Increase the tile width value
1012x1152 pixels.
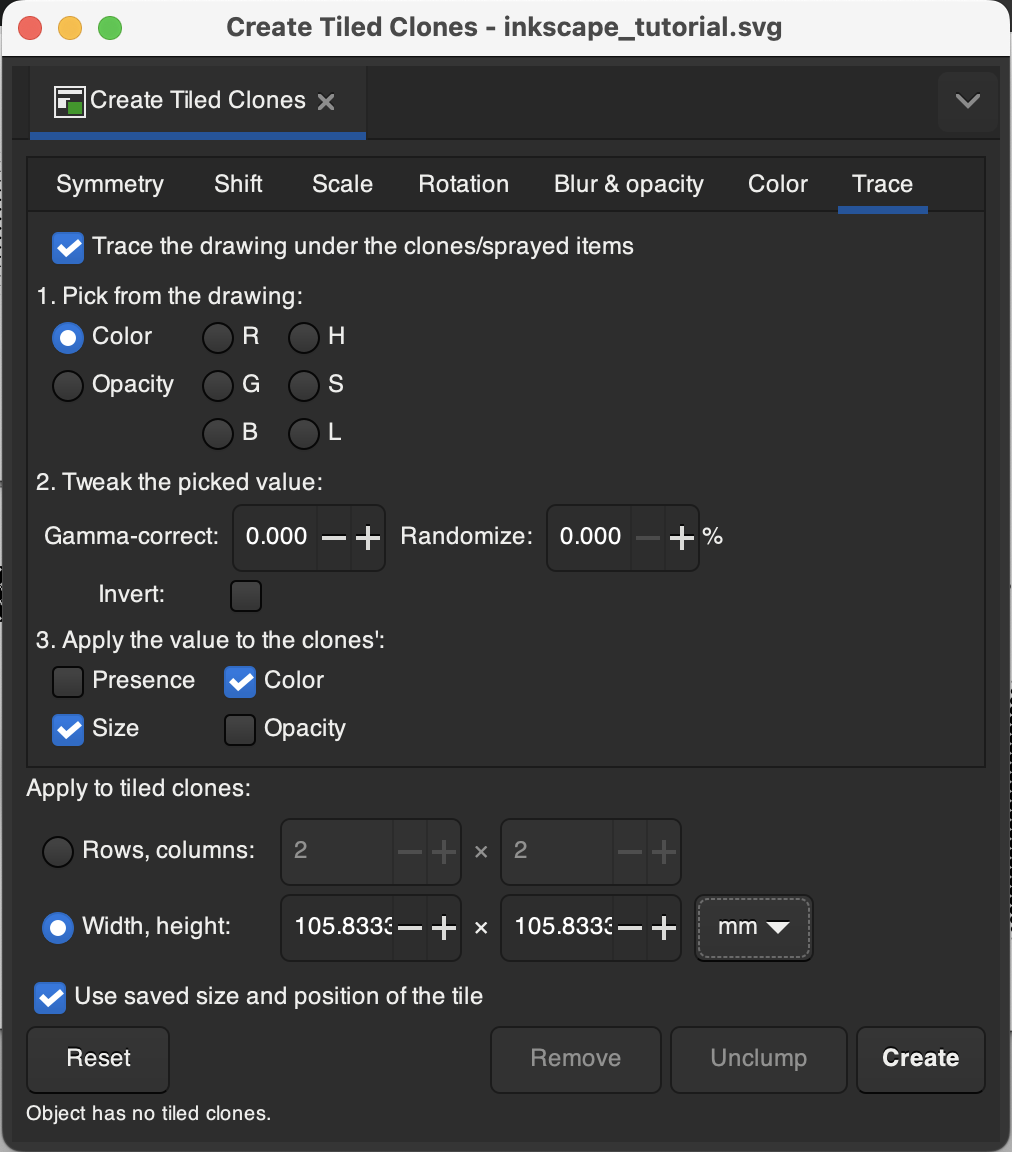[443, 928]
